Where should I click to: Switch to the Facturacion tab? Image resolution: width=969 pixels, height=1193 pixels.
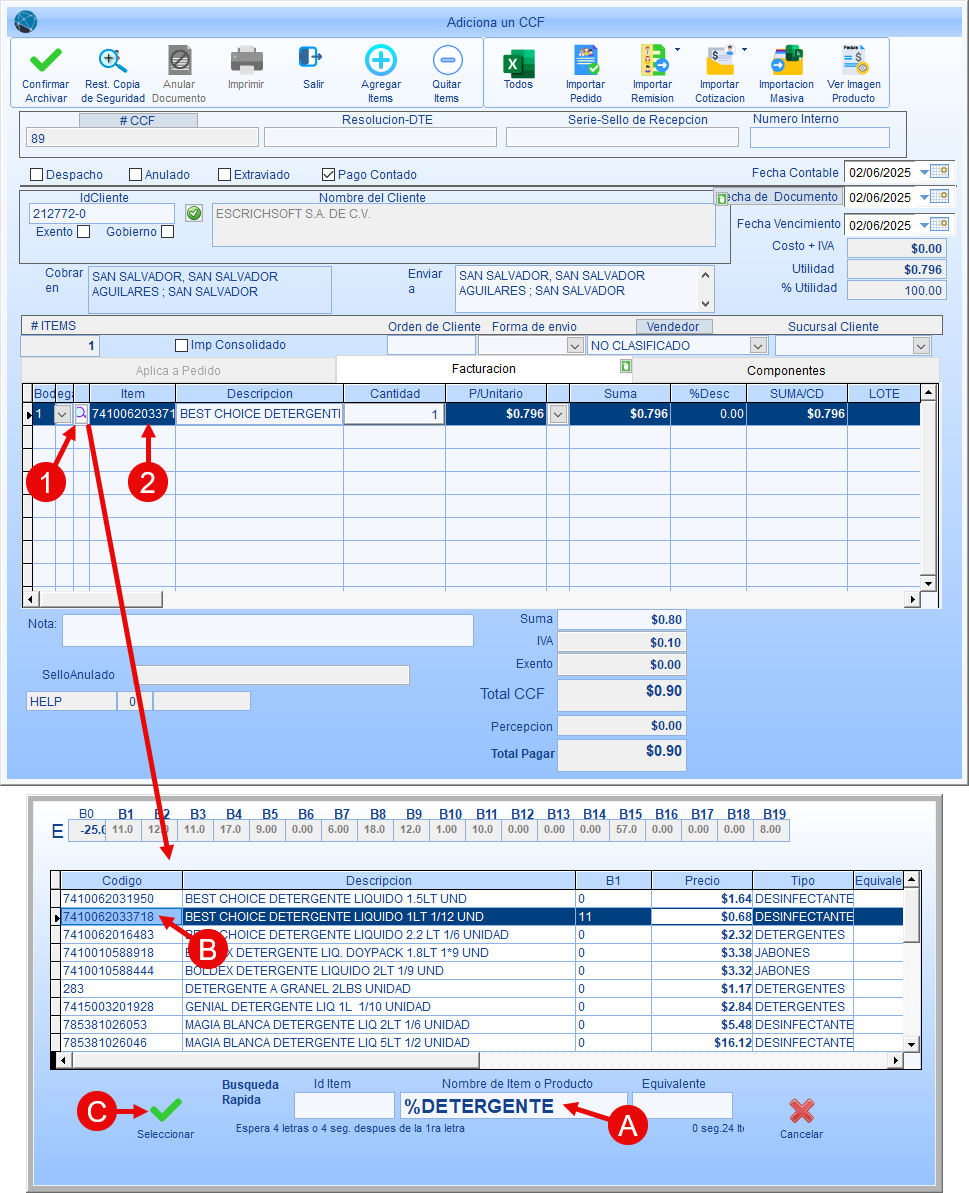click(484, 368)
